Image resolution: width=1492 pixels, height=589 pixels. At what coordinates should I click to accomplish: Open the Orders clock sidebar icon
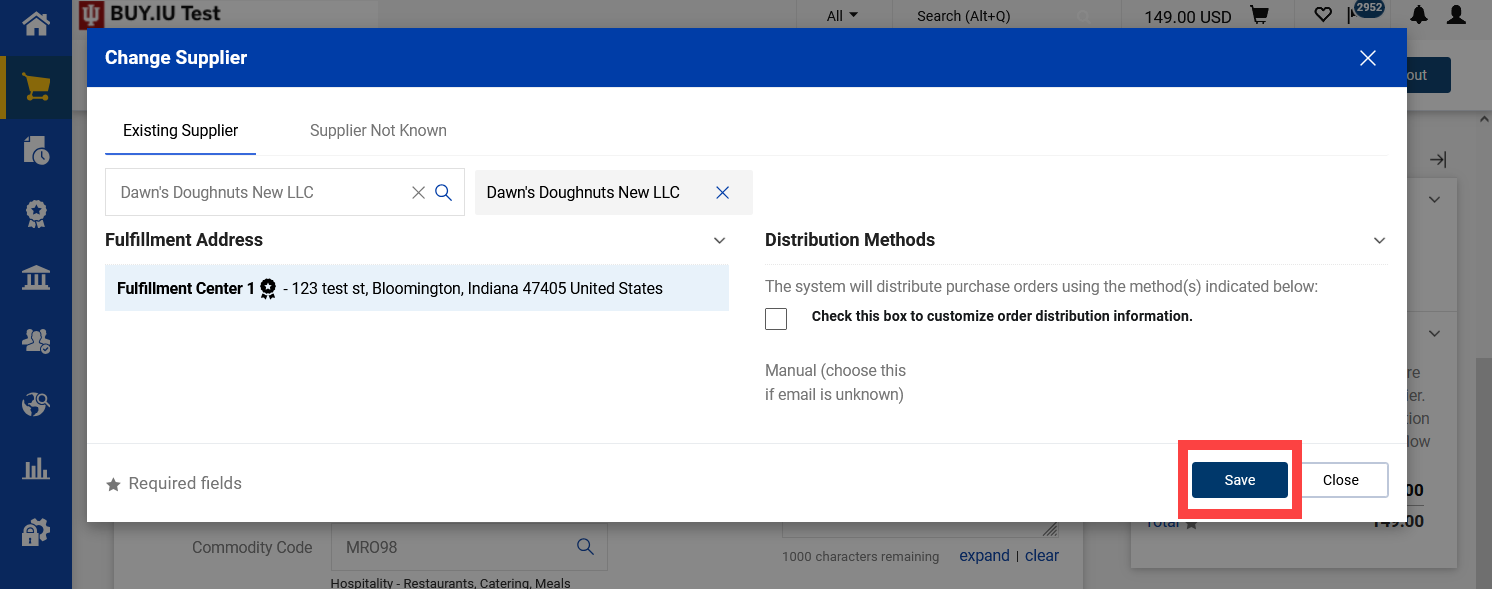coord(36,150)
